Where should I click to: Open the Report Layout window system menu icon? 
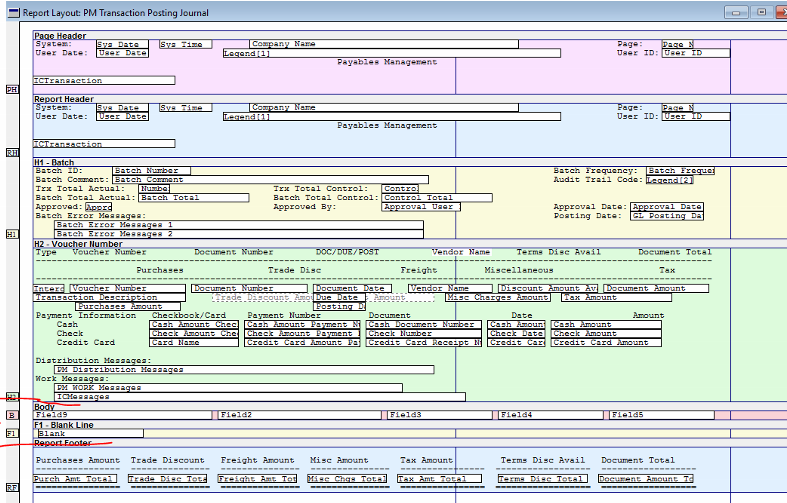14,13
